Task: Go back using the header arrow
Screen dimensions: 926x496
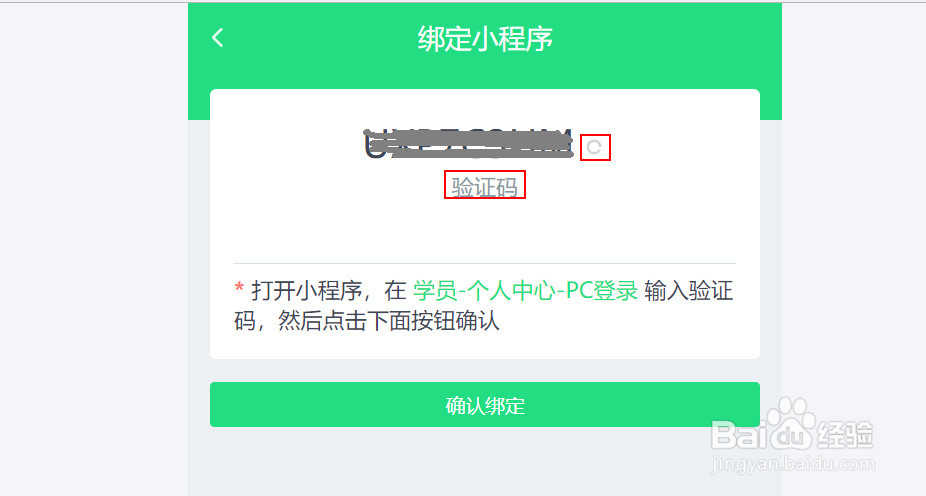Action: [218, 38]
